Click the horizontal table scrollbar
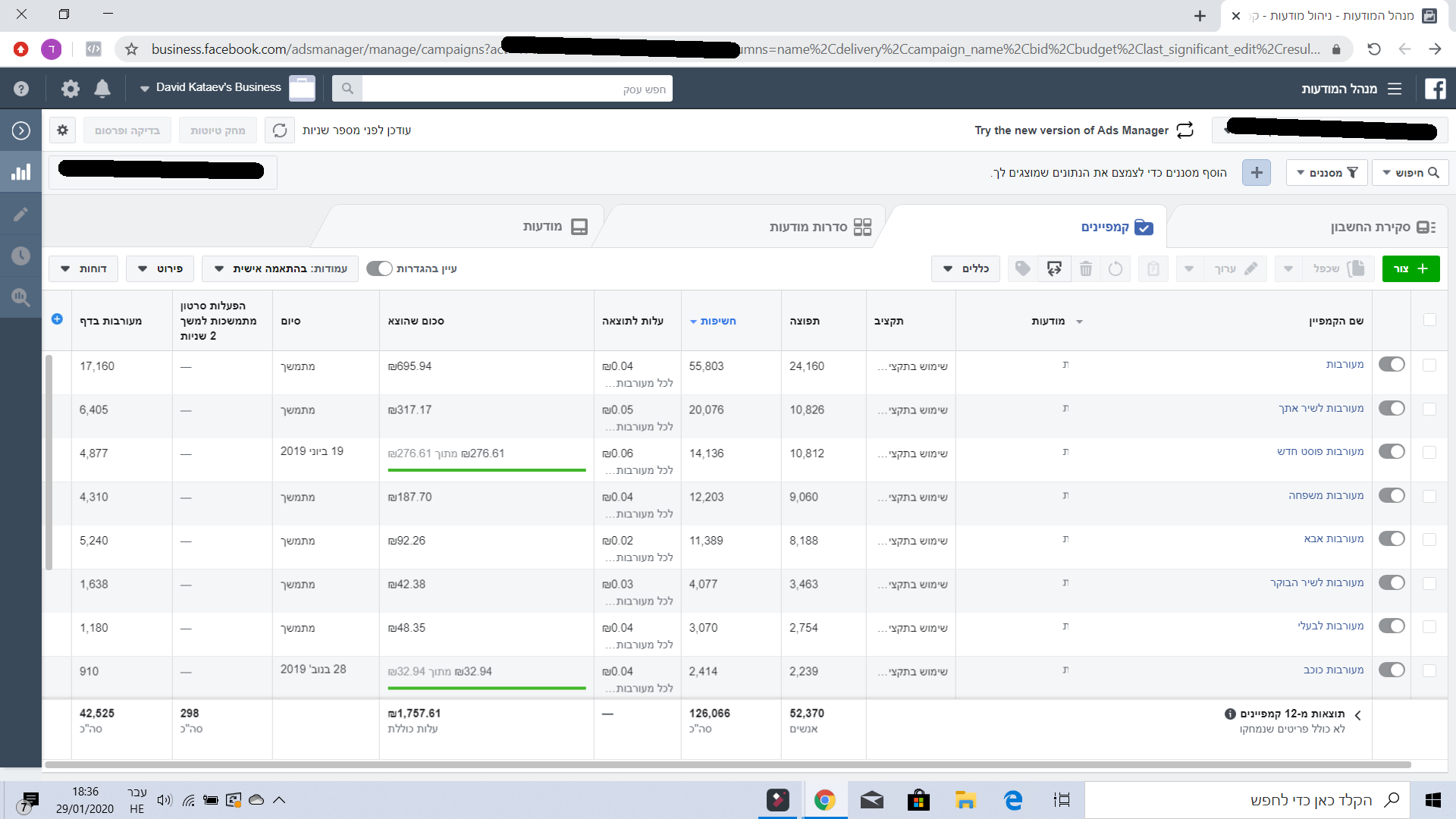Screen dimensions: 1456x819 click(727, 764)
